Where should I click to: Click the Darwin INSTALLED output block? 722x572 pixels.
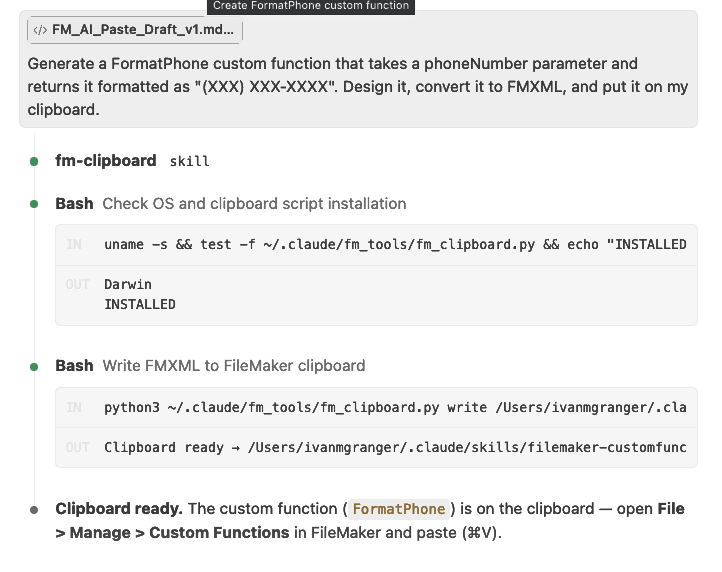coord(376,295)
